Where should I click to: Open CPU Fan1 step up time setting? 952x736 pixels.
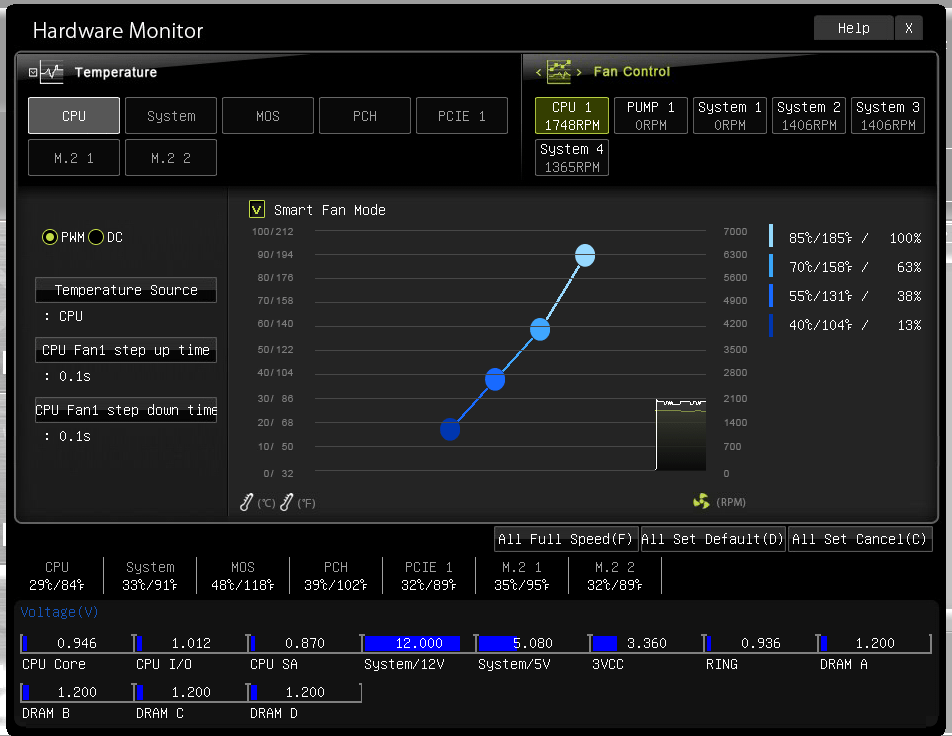(126, 350)
